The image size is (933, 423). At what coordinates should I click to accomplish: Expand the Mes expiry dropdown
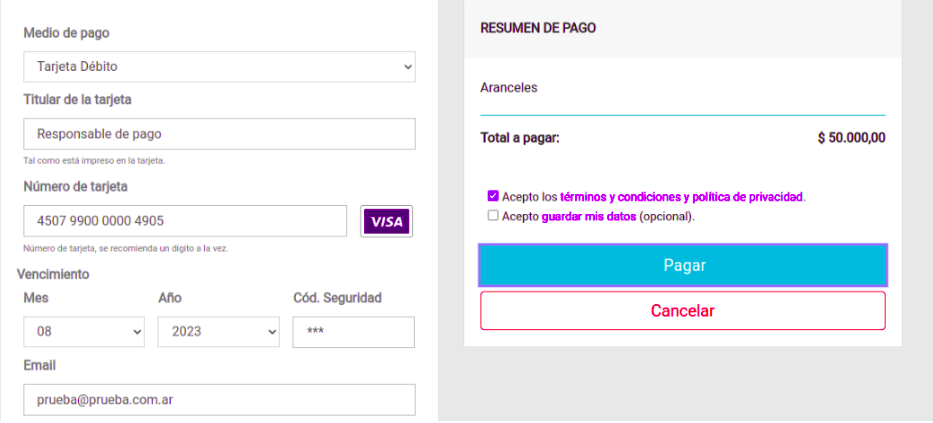pyautogui.click(x=84, y=331)
